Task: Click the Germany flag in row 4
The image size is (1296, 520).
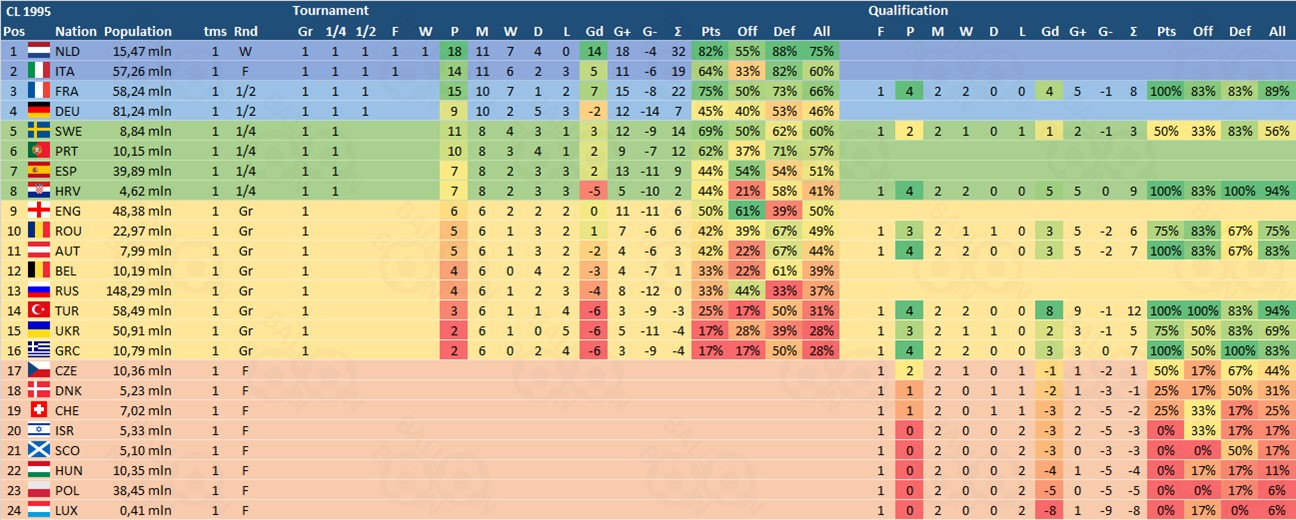Action: pos(39,110)
